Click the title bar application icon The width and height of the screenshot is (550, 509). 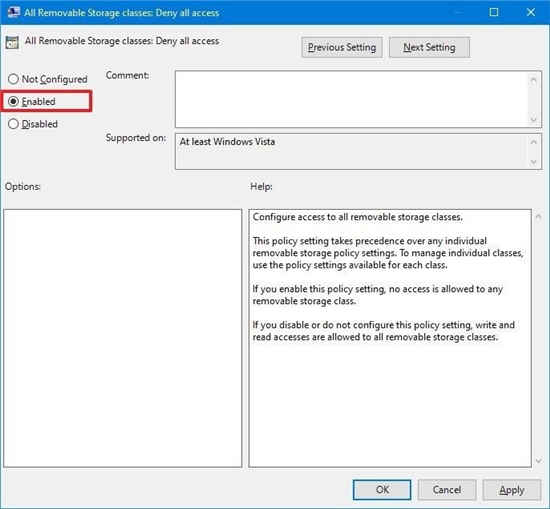click(13, 13)
